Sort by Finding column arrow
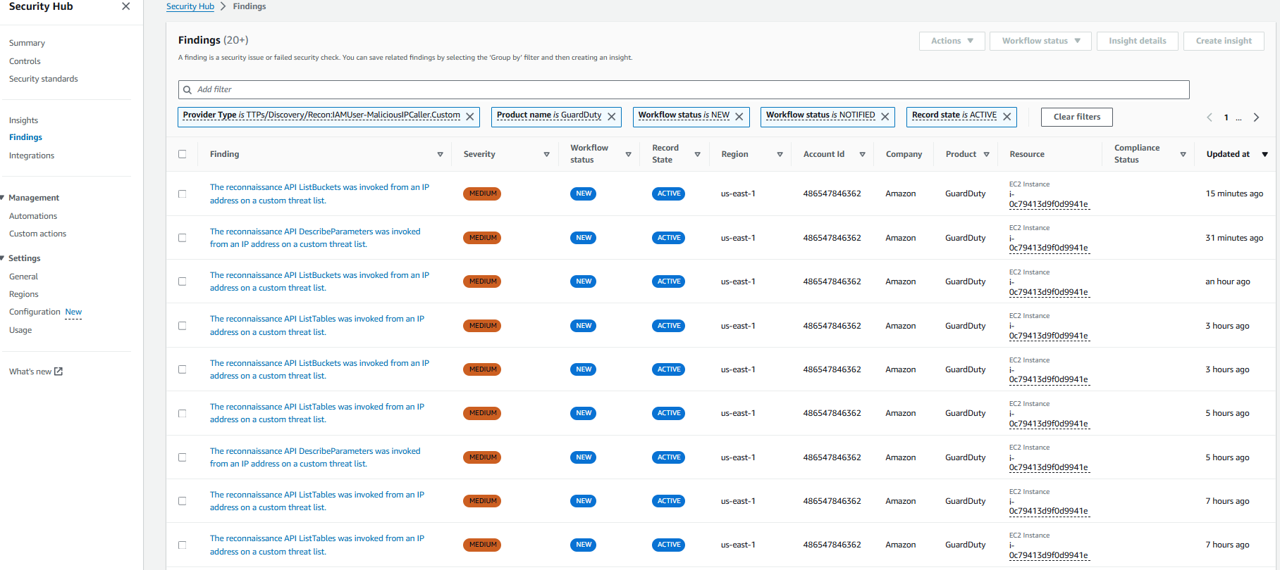 440,154
